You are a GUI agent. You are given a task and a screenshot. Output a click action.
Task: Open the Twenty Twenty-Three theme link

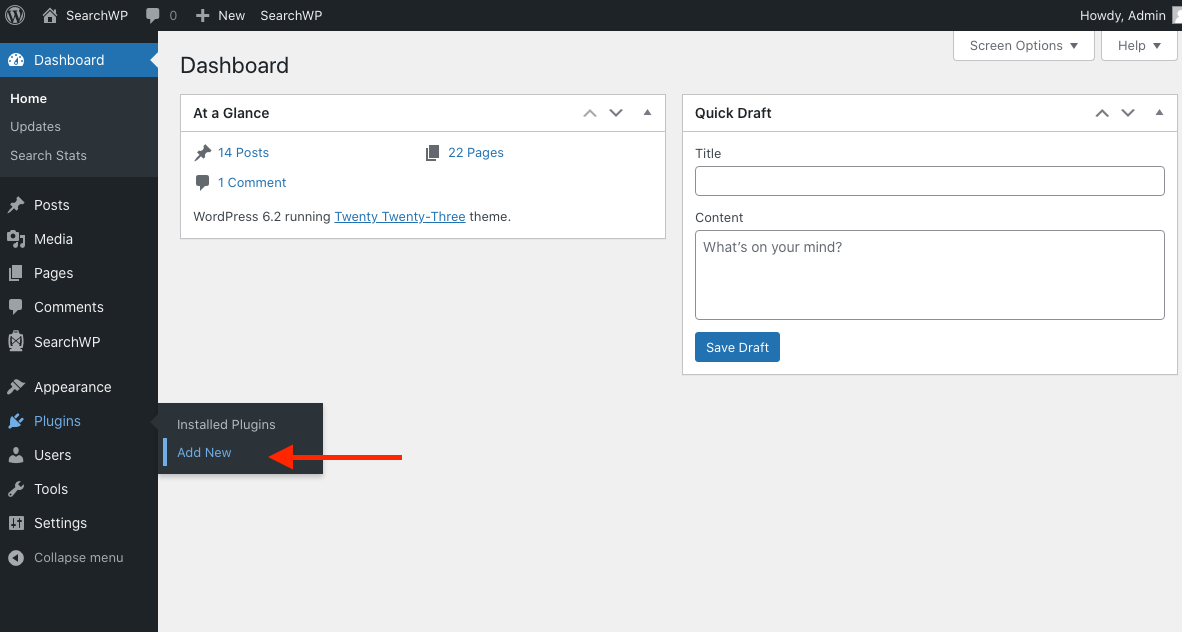(399, 216)
